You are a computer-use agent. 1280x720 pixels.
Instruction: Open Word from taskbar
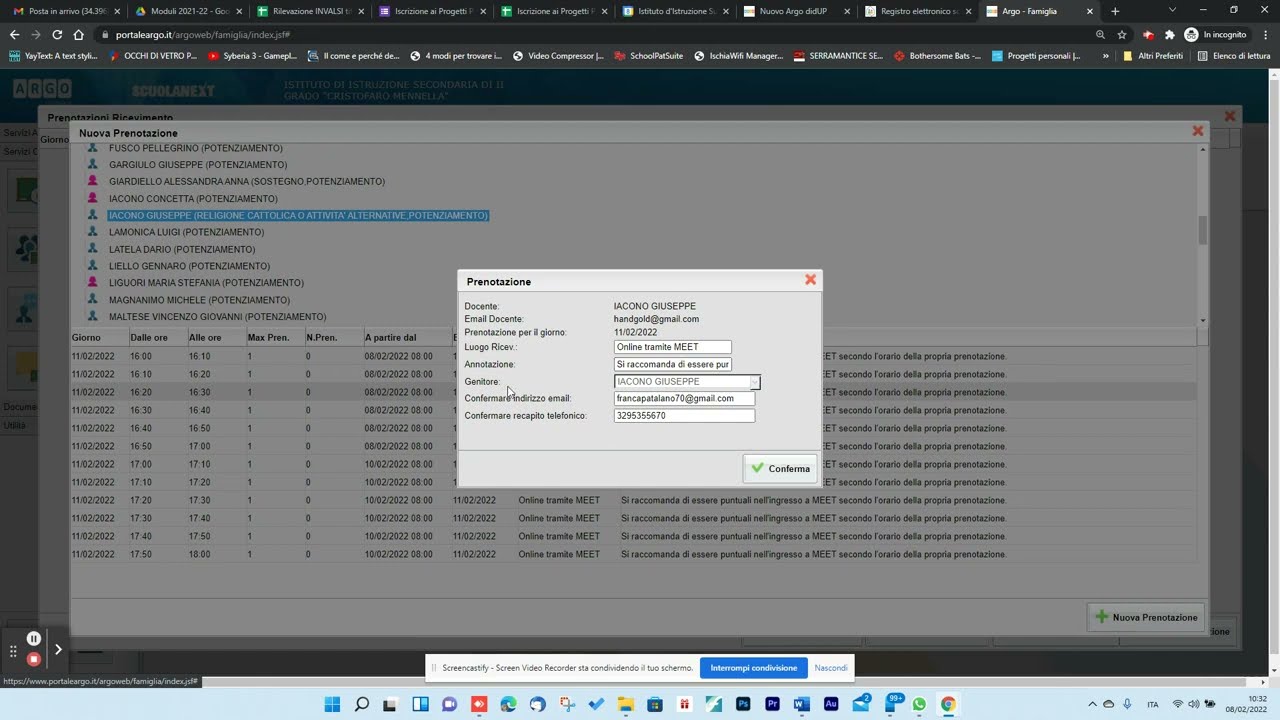pos(801,704)
